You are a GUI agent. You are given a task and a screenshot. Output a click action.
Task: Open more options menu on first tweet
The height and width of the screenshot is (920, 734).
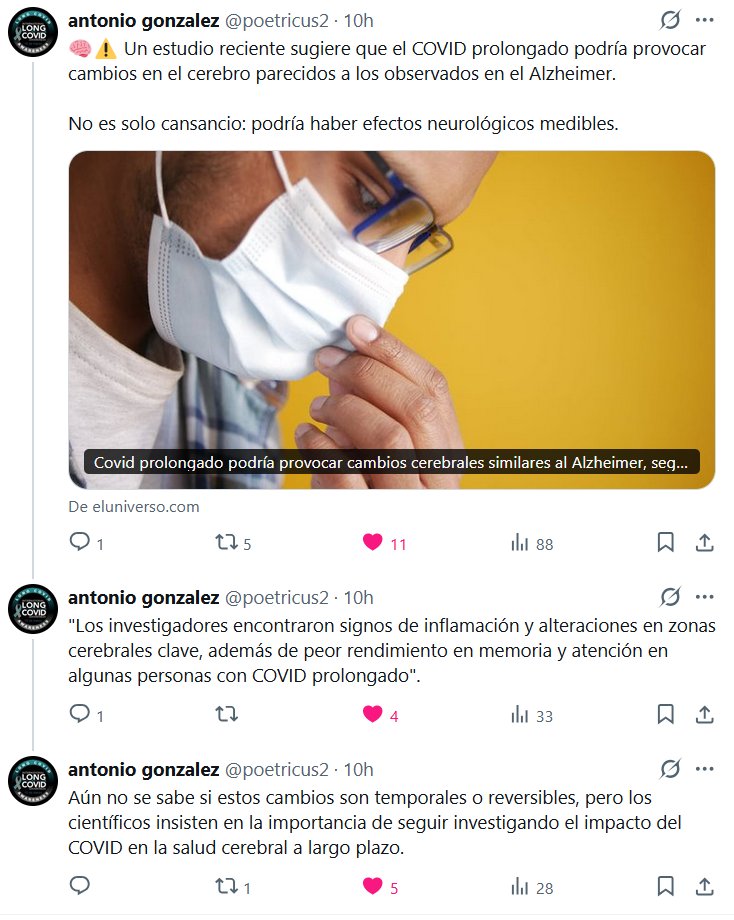click(704, 21)
